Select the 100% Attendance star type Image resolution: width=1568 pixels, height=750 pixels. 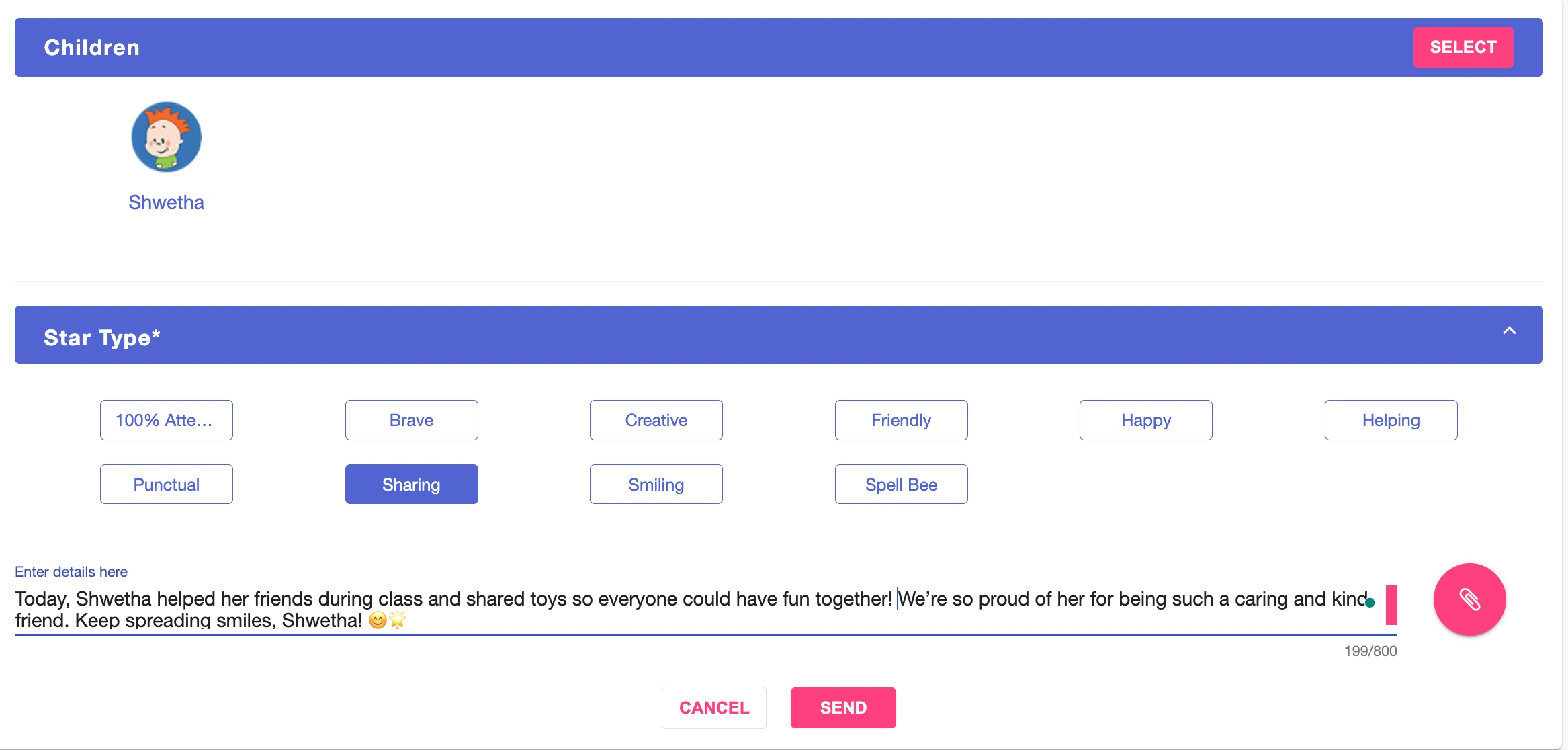click(167, 420)
